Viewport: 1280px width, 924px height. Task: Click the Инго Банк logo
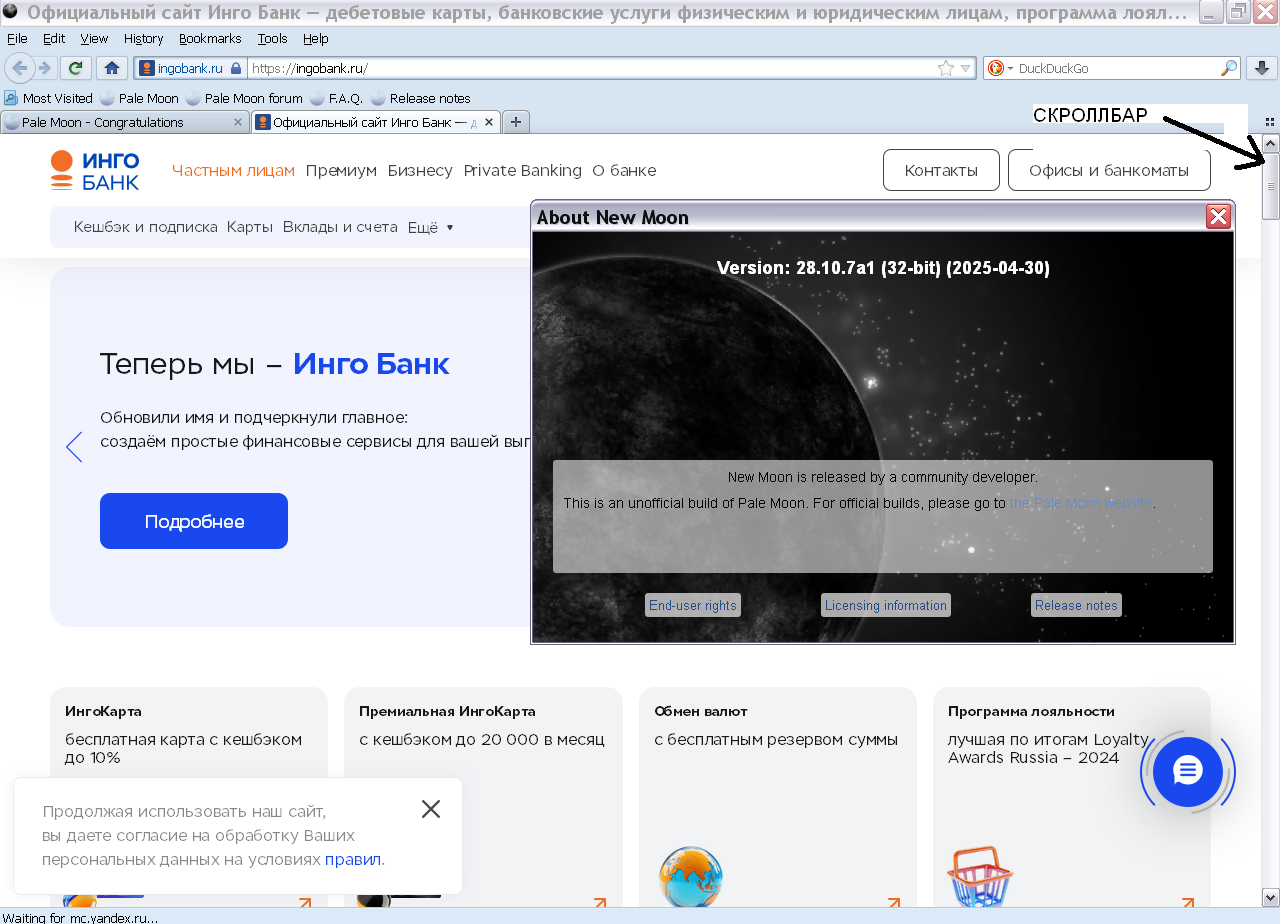click(95, 170)
